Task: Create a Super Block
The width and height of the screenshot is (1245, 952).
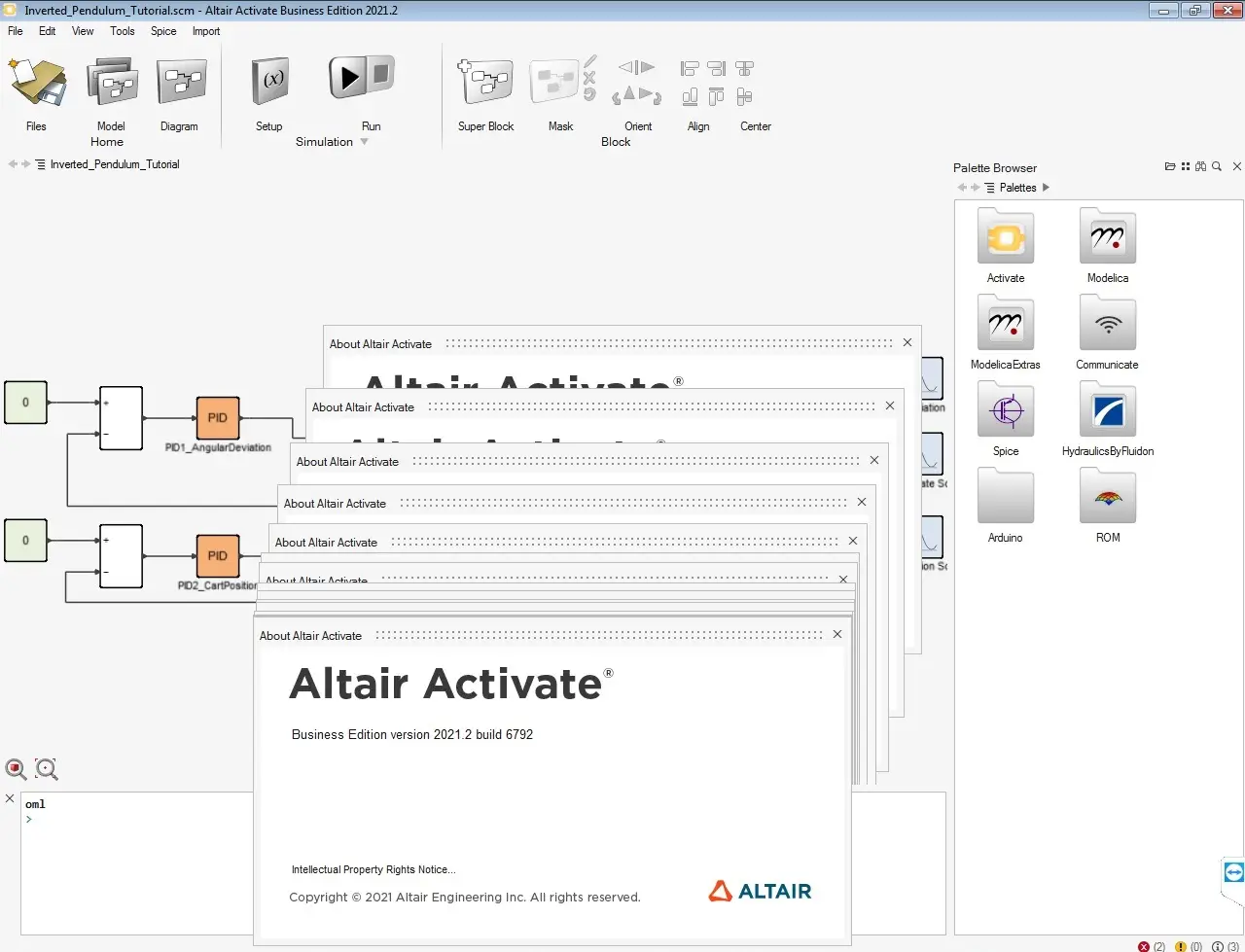Action: pos(485,82)
